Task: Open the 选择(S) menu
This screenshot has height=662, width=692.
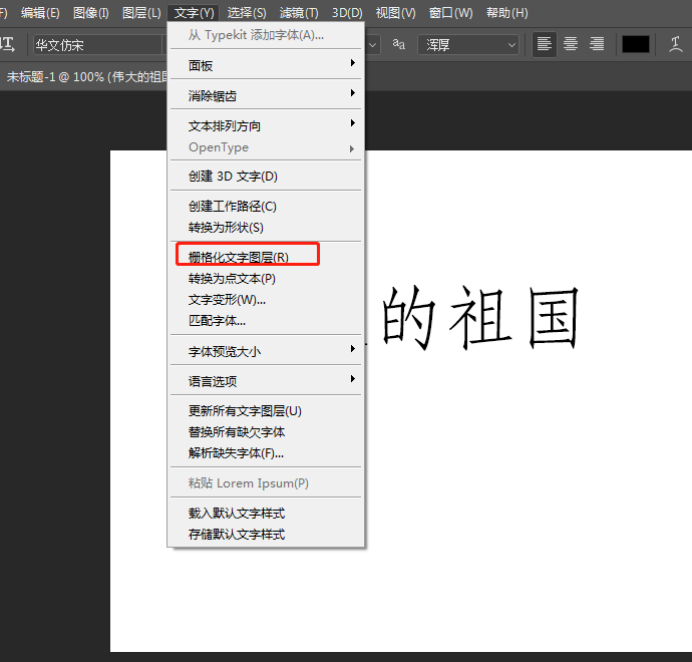Action: pos(247,13)
